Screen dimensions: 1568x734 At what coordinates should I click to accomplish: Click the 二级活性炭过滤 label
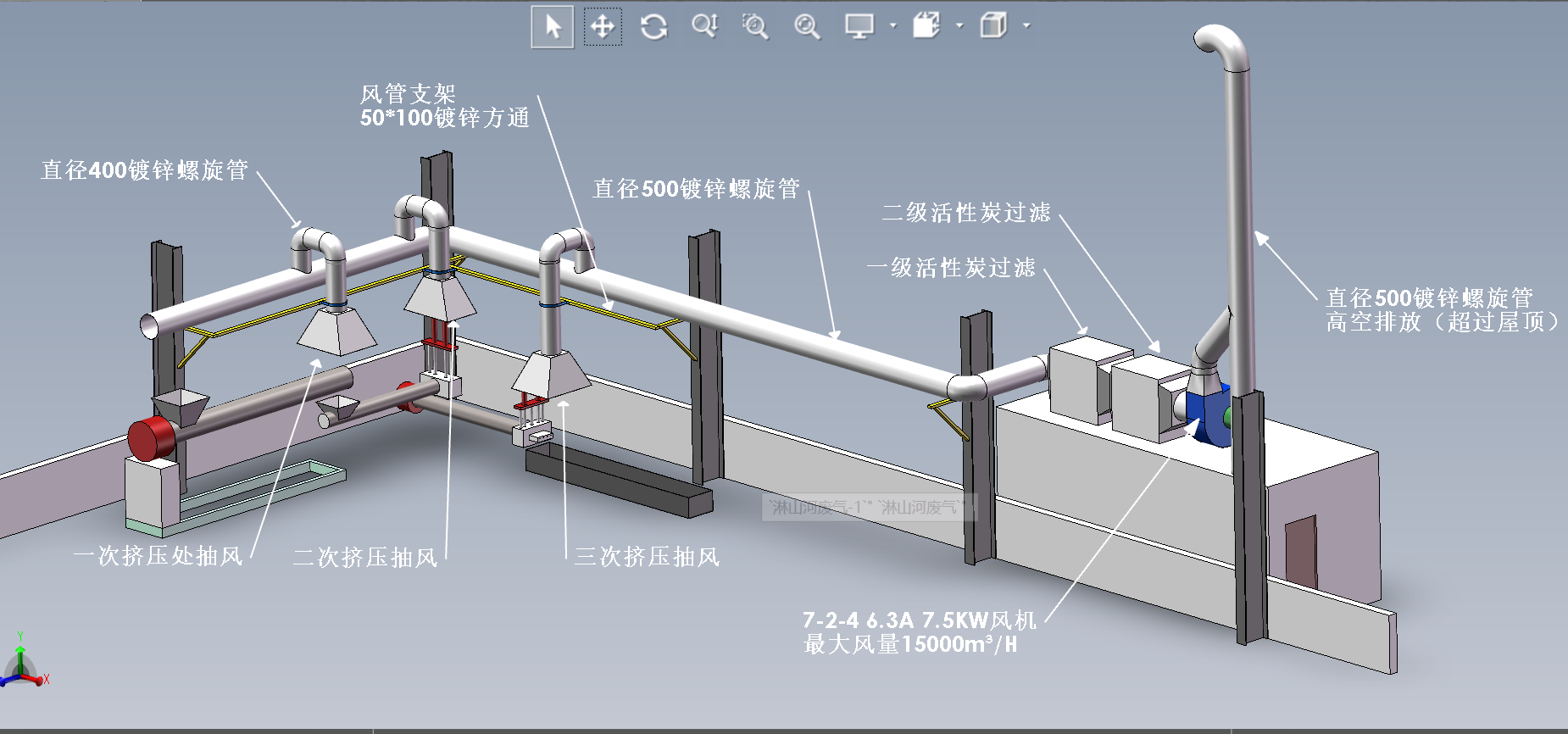coord(966,212)
